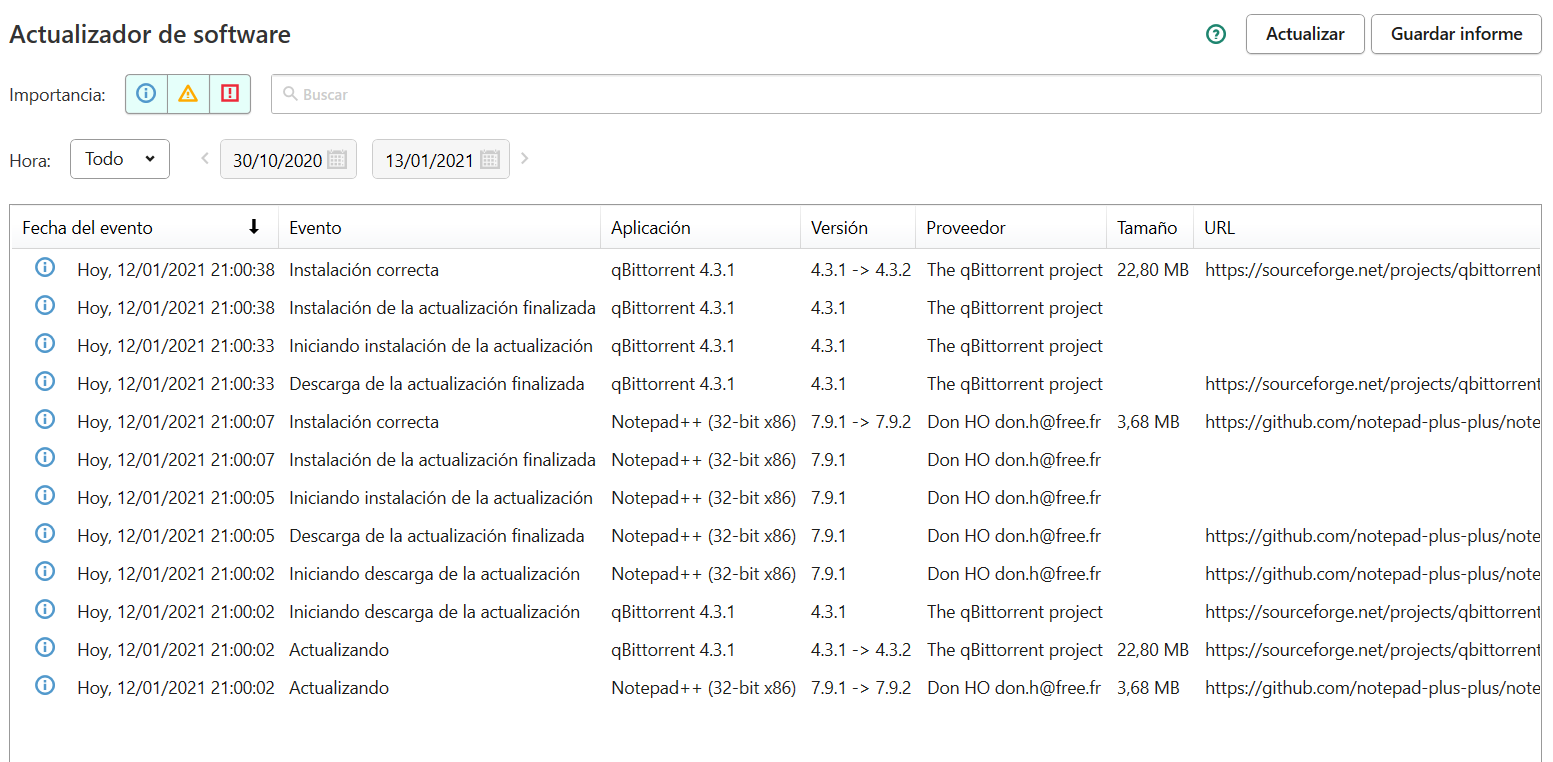The width and height of the screenshot is (1553, 762).
Task: Click the Guardar informe button
Action: pyautogui.click(x=1456, y=34)
